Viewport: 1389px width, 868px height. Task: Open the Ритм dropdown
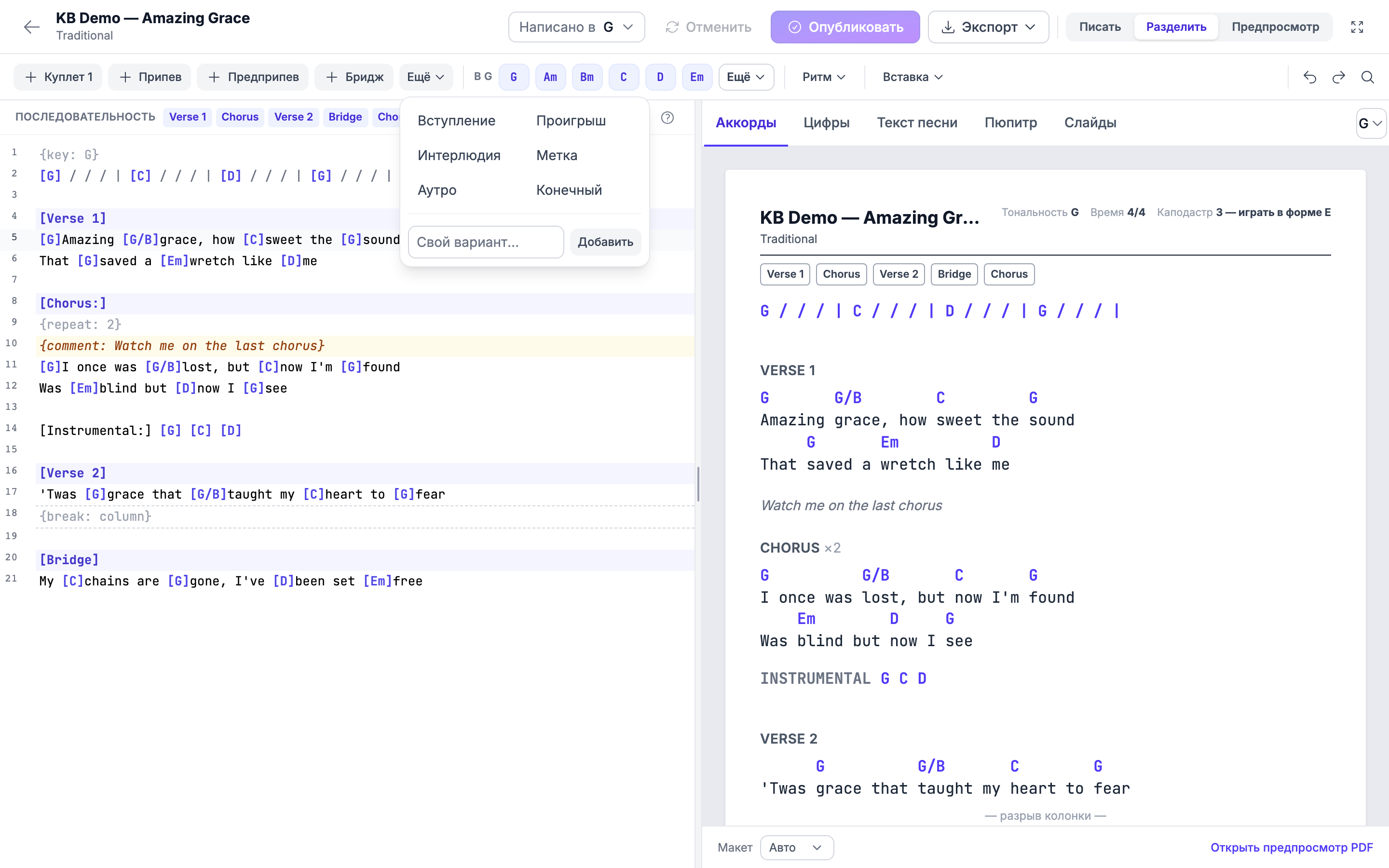pos(824,77)
